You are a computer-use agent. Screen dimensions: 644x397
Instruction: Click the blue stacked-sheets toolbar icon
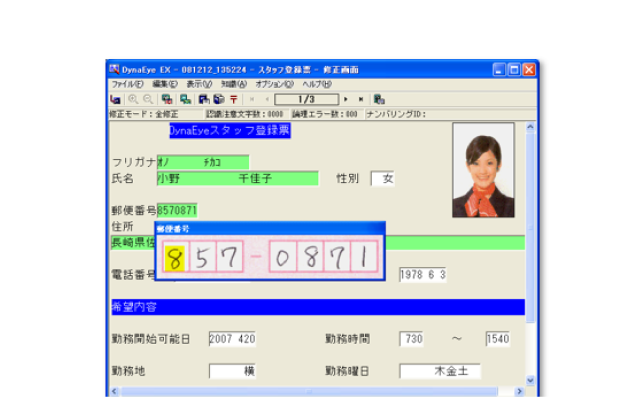pos(219,99)
